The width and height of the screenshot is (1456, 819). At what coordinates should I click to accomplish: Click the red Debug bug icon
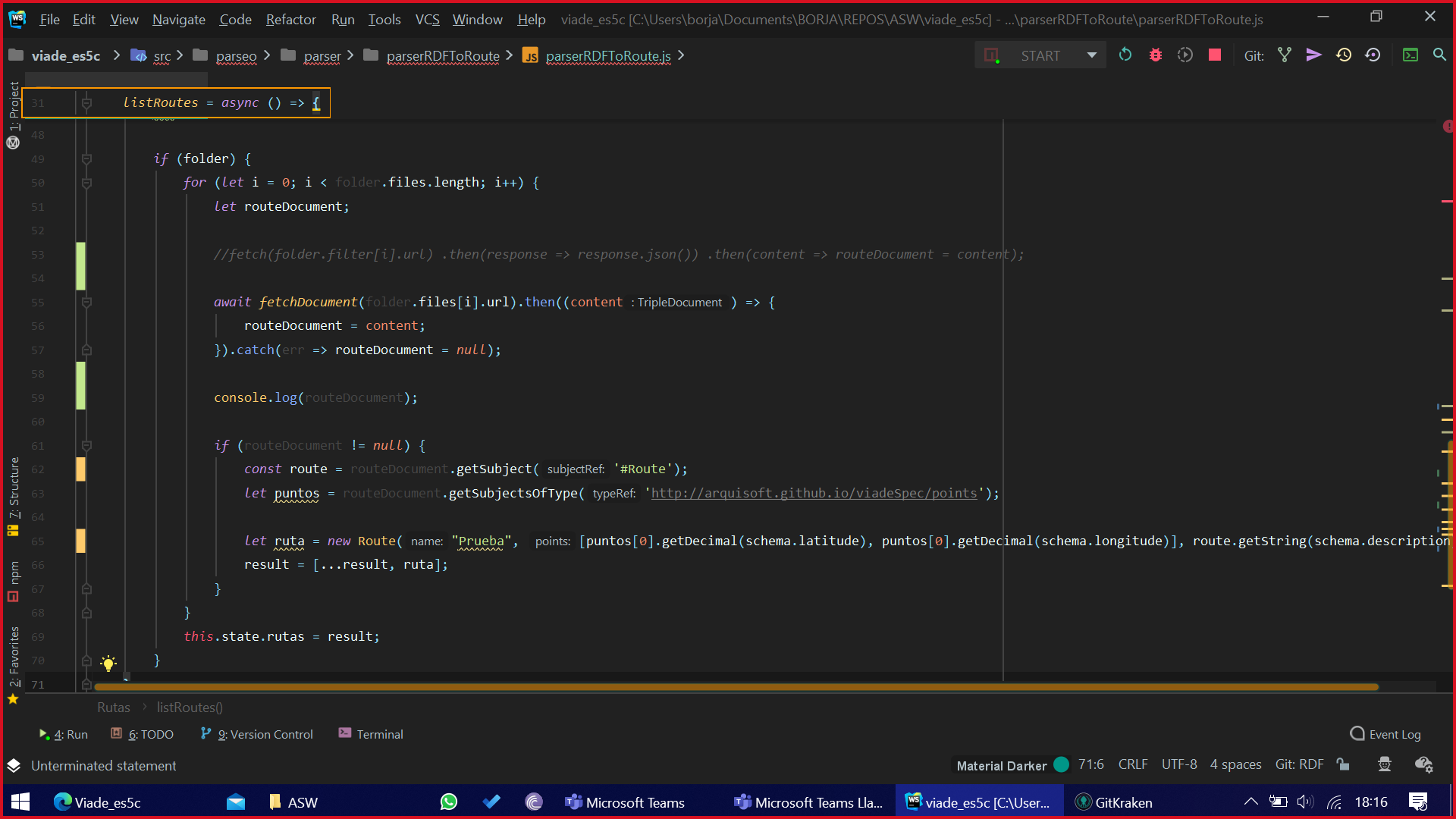coord(1155,55)
